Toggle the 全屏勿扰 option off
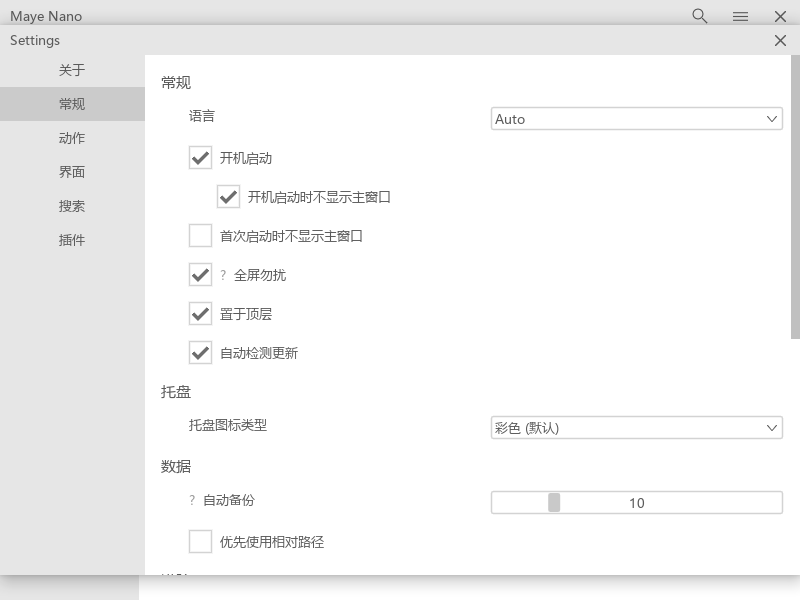This screenshot has height=600, width=800. click(200, 274)
